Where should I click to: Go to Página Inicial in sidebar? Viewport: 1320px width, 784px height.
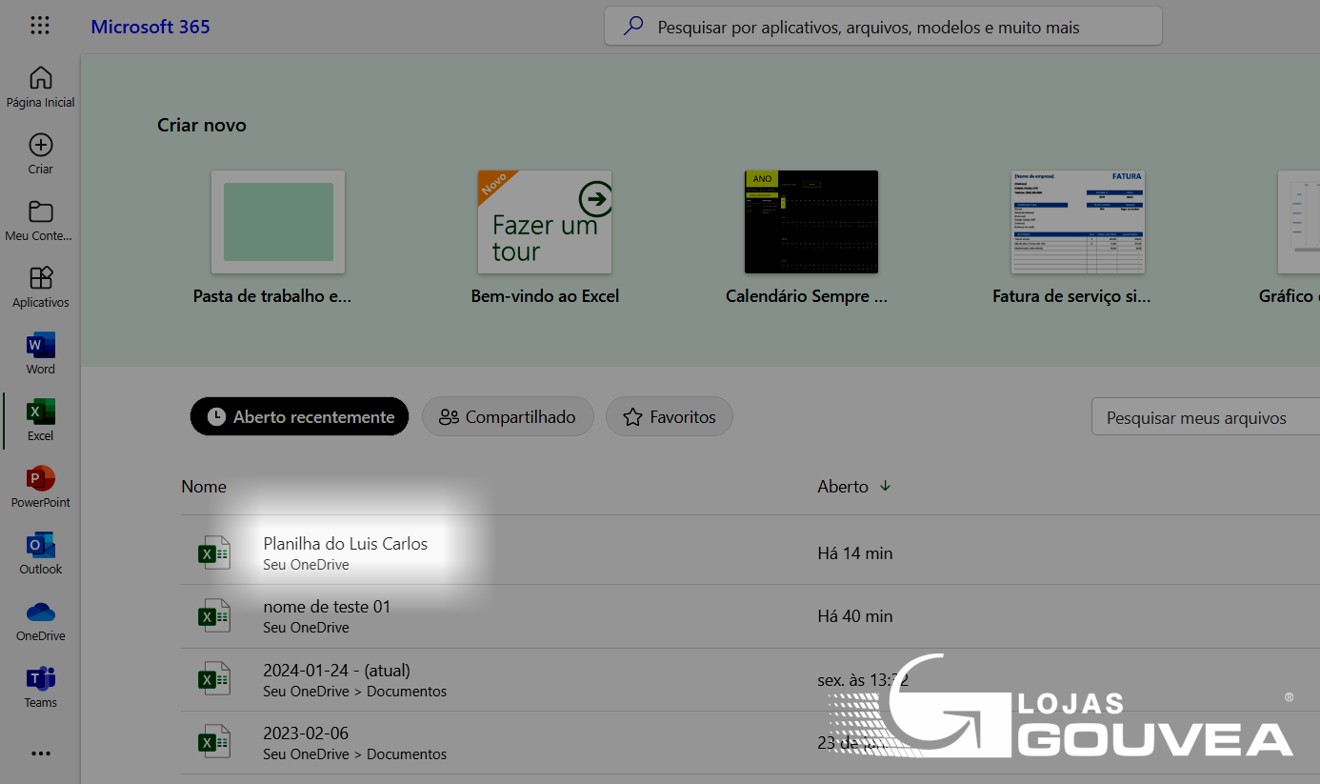(x=40, y=87)
